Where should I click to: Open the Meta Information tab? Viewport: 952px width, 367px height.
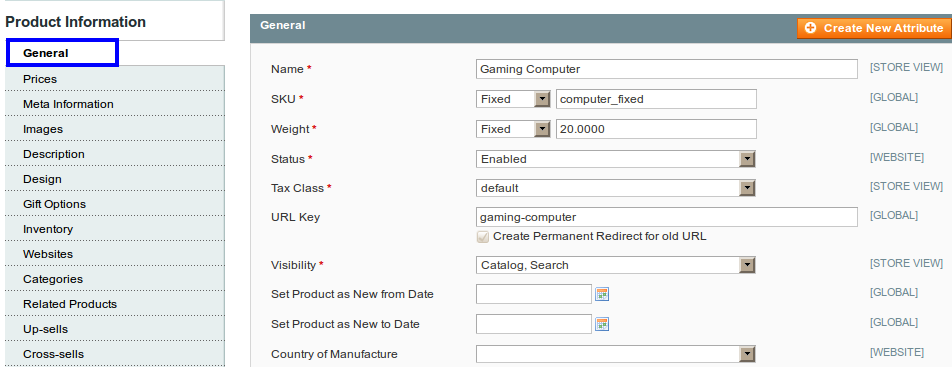pyautogui.click(x=115, y=104)
